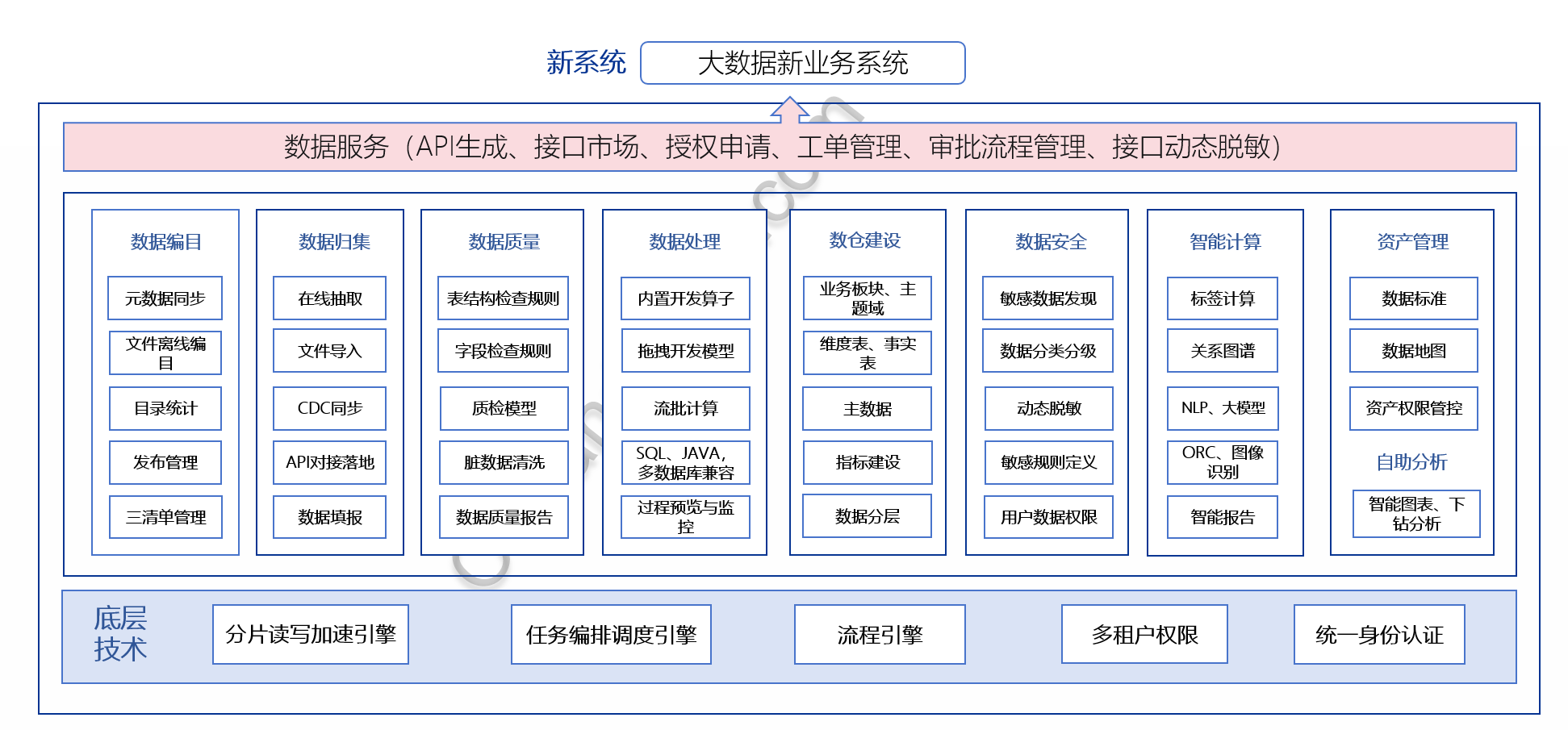
Task: Click the 敏感数据发现 box
Action: [x=1048, y=298]
